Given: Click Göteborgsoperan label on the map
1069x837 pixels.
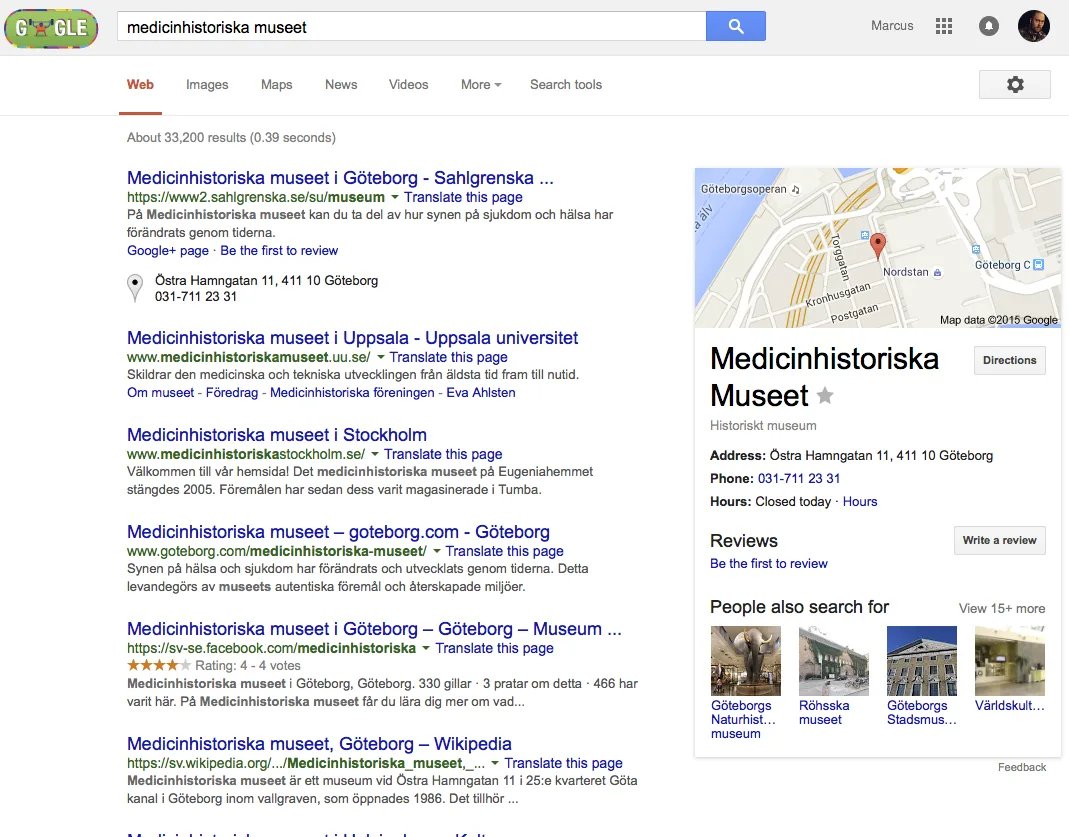Looking at the screenshot, I should (x=743, y=189).
